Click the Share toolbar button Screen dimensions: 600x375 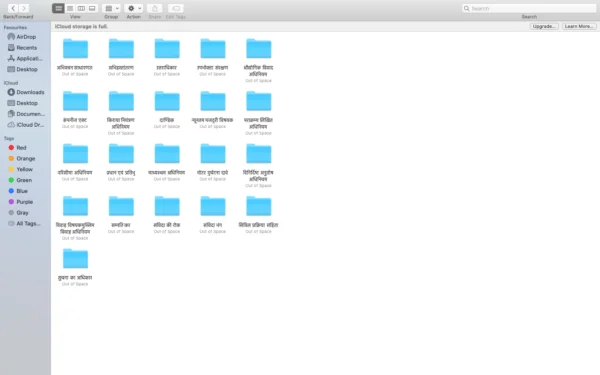pyautogui.click(x=155, y=8)
